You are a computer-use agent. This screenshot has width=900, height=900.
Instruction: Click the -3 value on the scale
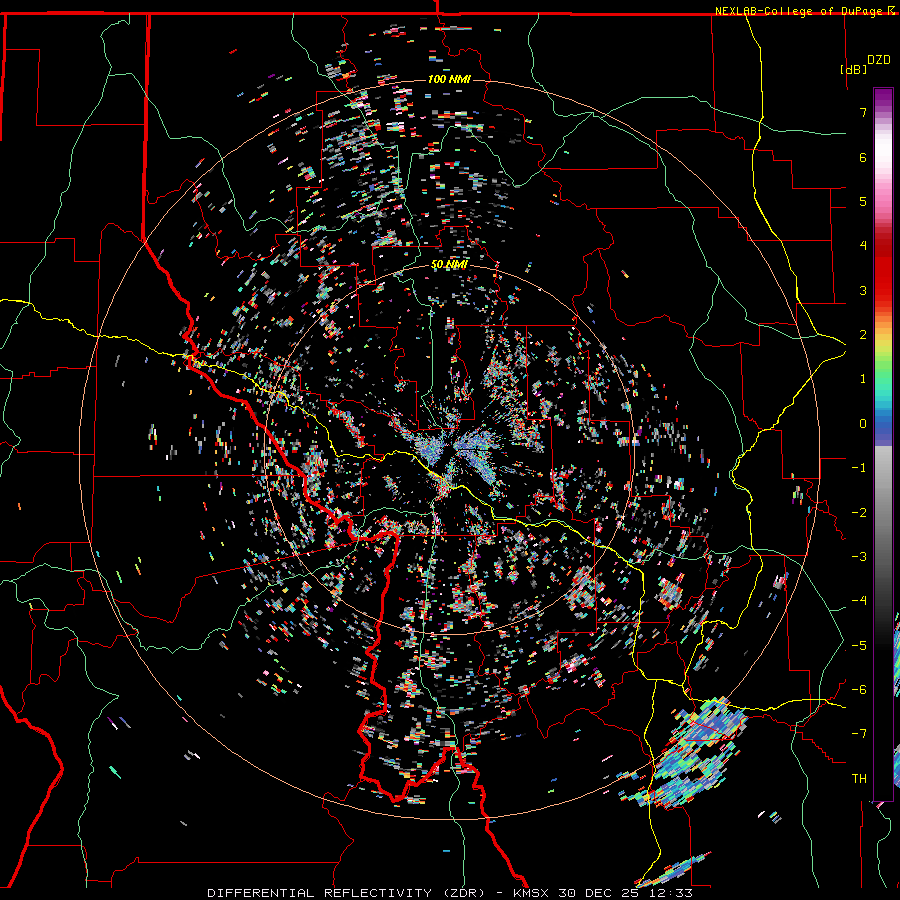(859, 556)
